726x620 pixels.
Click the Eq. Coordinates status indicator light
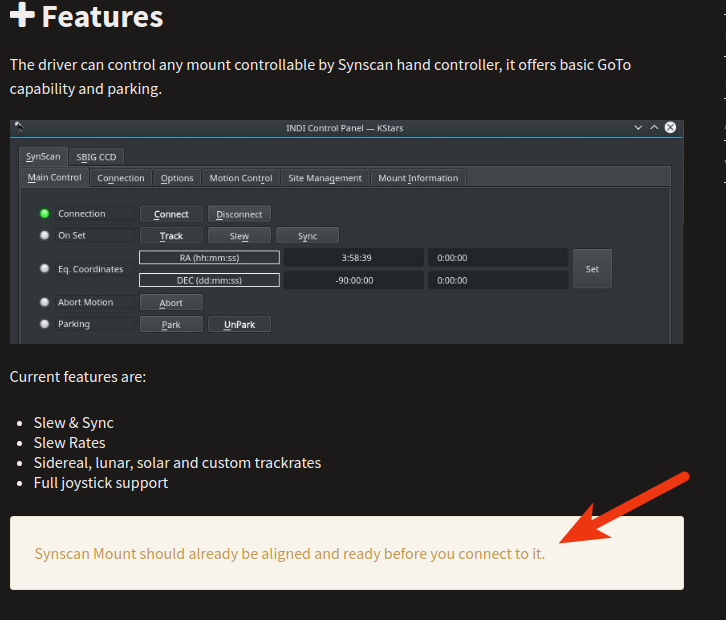coord(44,269)
